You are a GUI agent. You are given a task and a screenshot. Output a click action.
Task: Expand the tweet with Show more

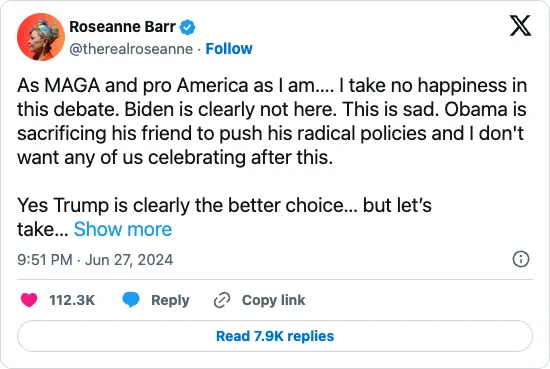tap(123, 229)
